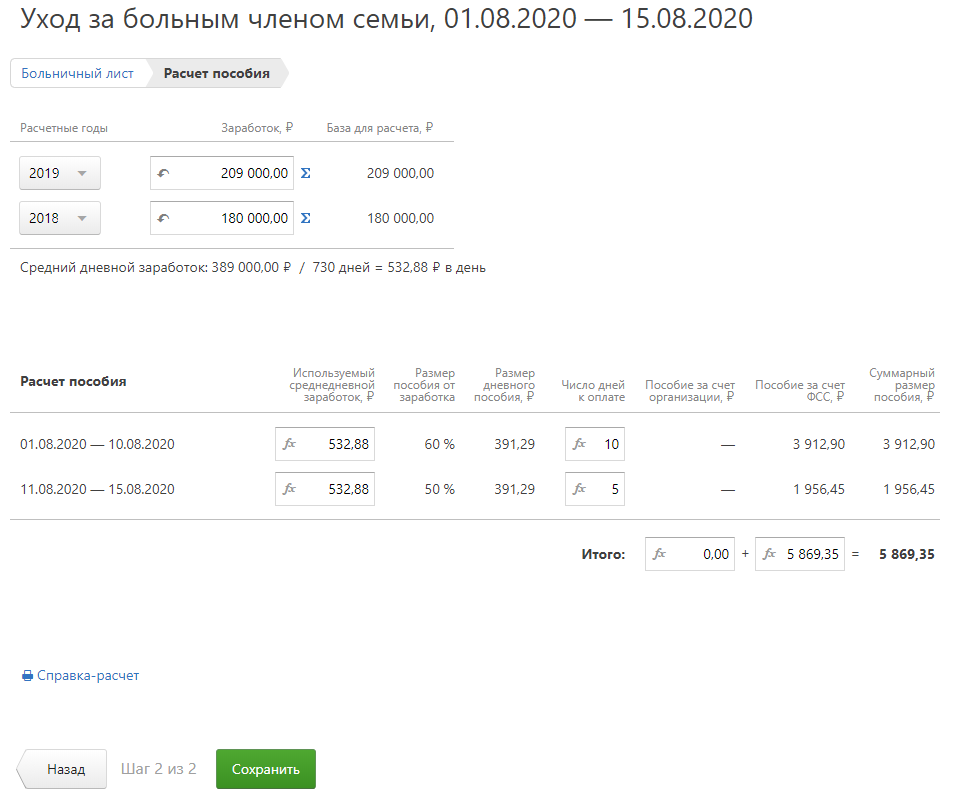Click the 1 956,45 value in ФСС column
Screen dimensions: 955x795
[x=819, y=489]
